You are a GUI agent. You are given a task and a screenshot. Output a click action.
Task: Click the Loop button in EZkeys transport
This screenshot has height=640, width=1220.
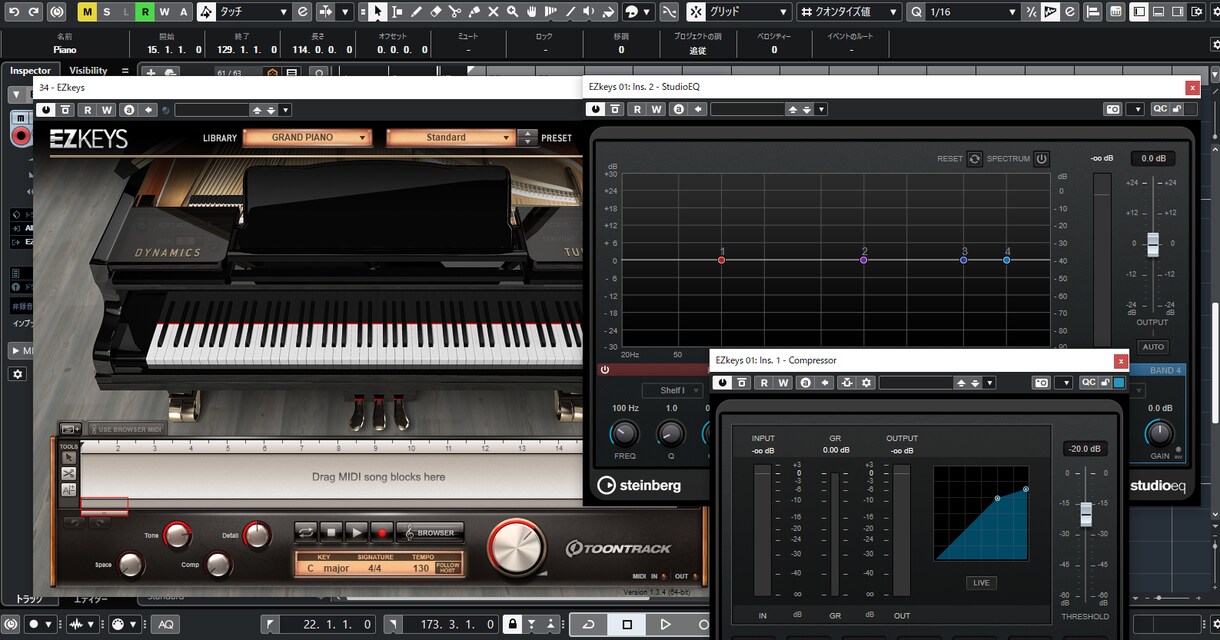tap(306, 532)
